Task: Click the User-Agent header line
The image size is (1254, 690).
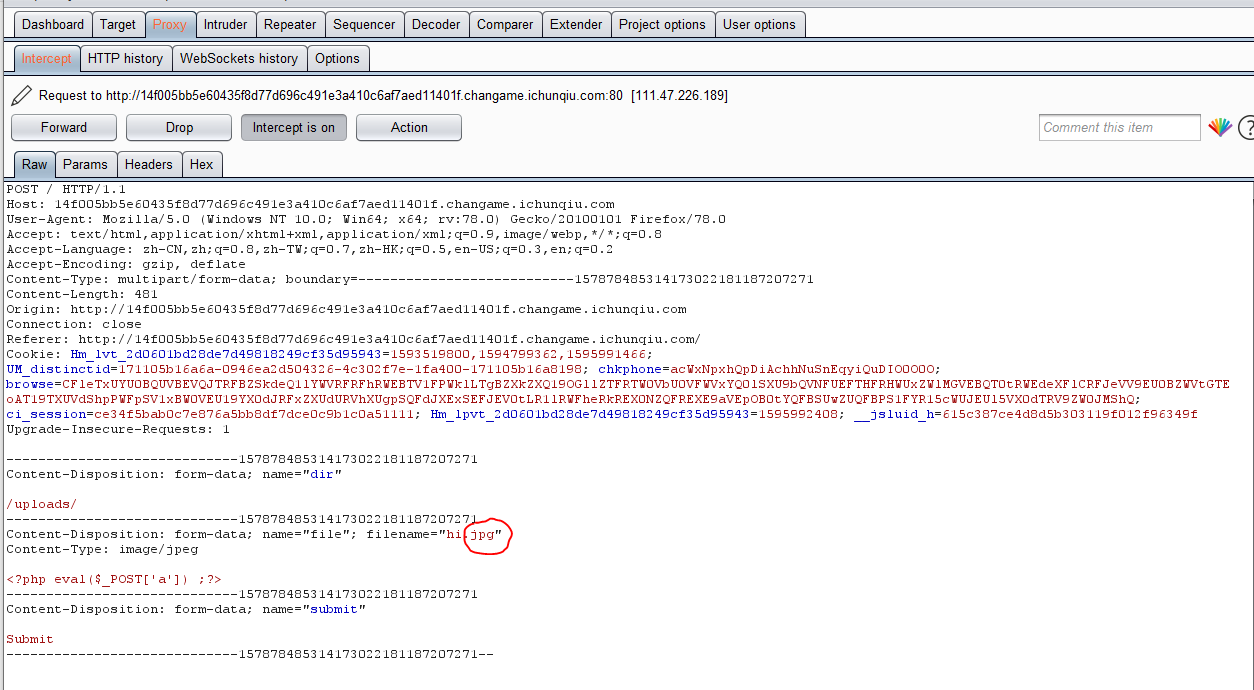Action: click(366, 219)
